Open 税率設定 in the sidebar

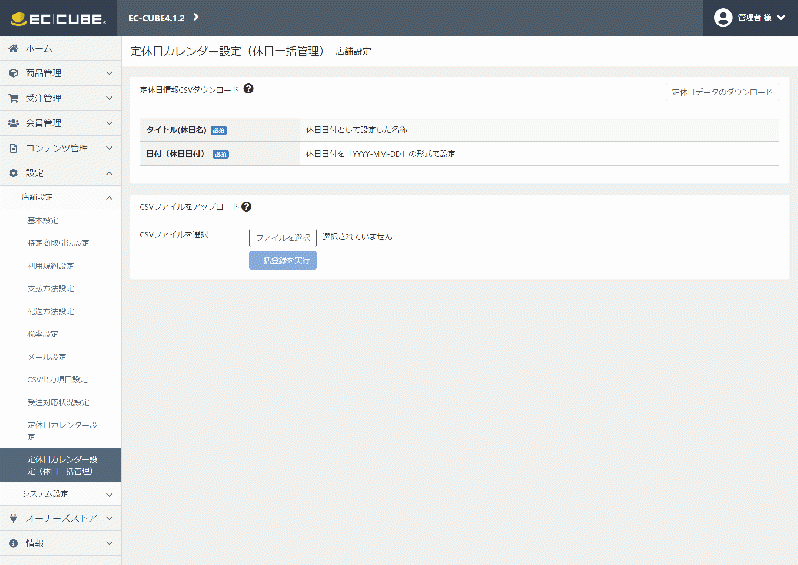pos(43,334)
